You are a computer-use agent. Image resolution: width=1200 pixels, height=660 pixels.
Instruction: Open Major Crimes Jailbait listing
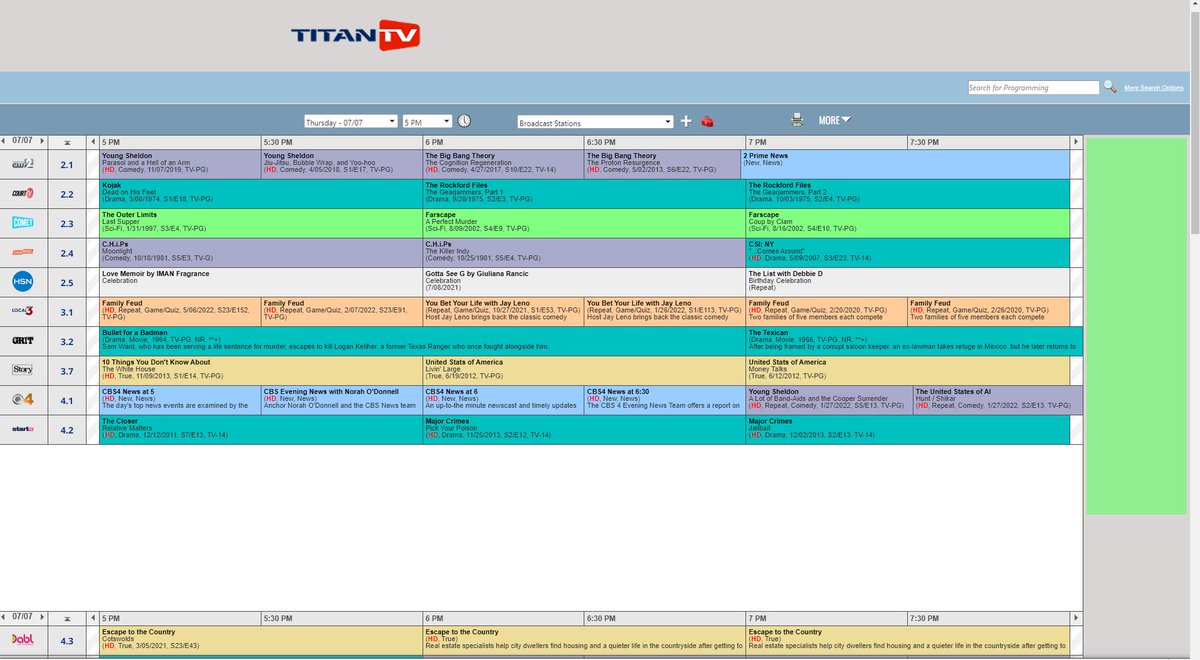click(x=908, y=429)
